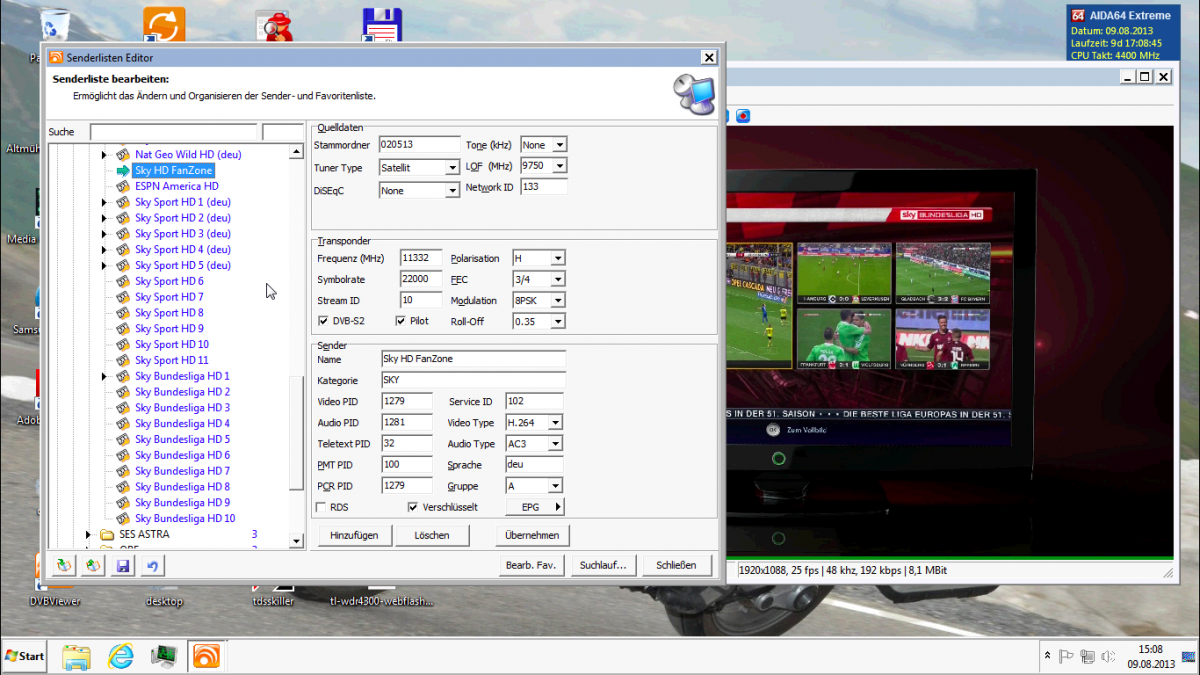Click the import channel list icon button
The image size is (1200, 675).
pyautogui.click(x=64, y=566)
